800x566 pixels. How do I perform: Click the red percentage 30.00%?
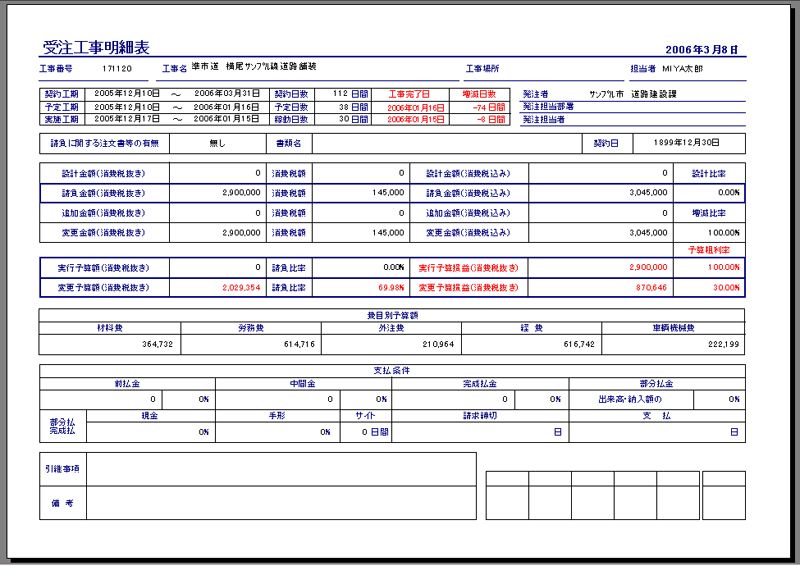coord(727,288)
